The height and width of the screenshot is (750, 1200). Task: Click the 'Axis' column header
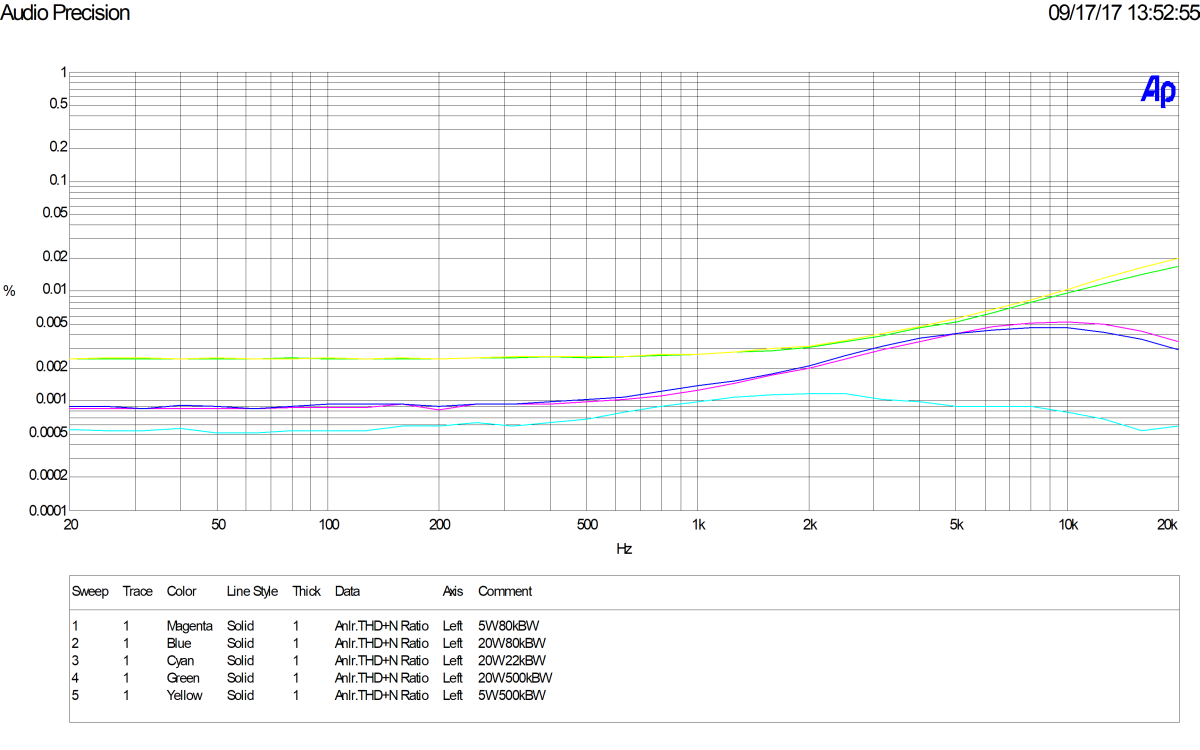(453, 592)
